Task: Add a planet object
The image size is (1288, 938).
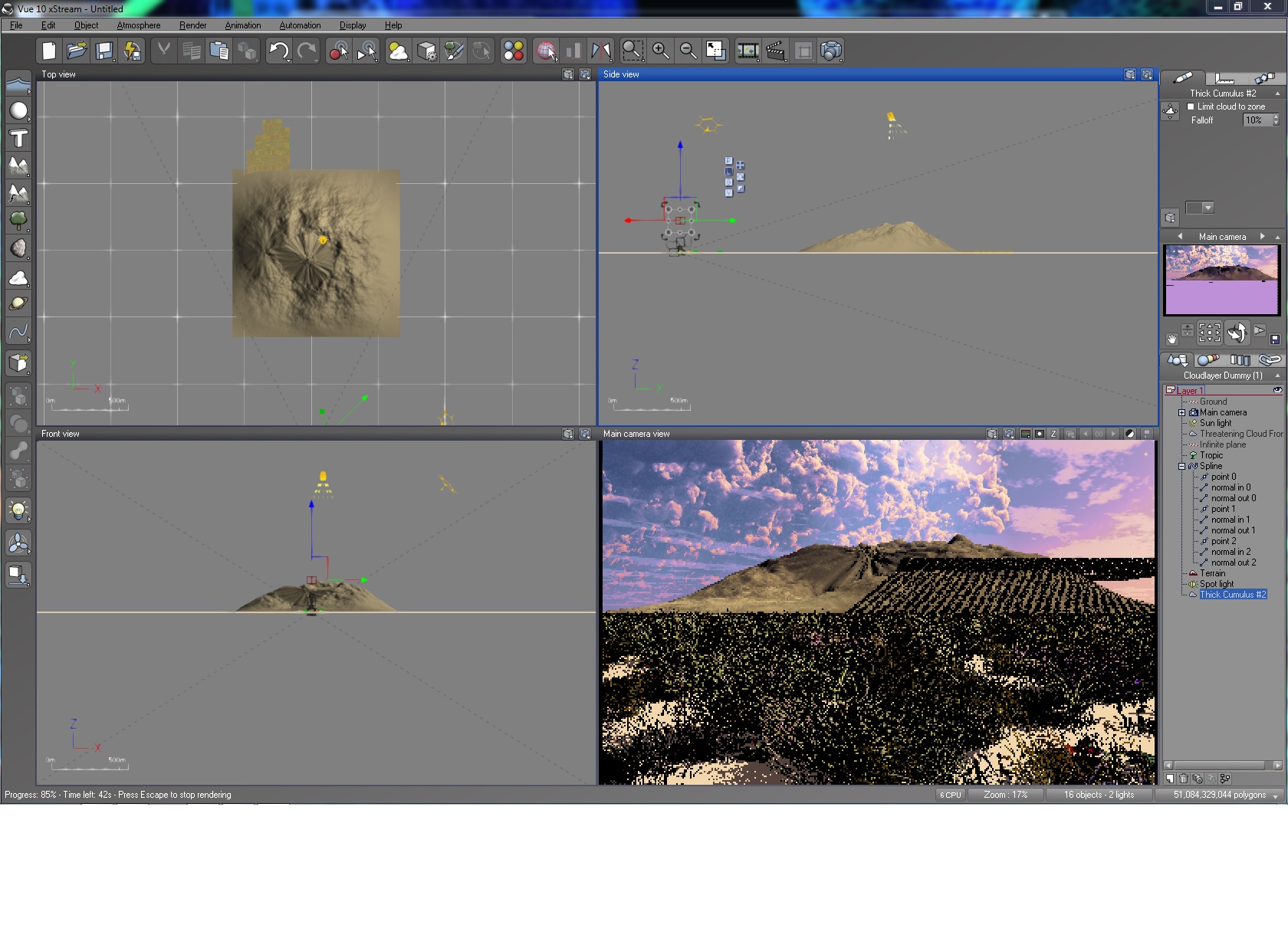Action: tap(18, 304)
